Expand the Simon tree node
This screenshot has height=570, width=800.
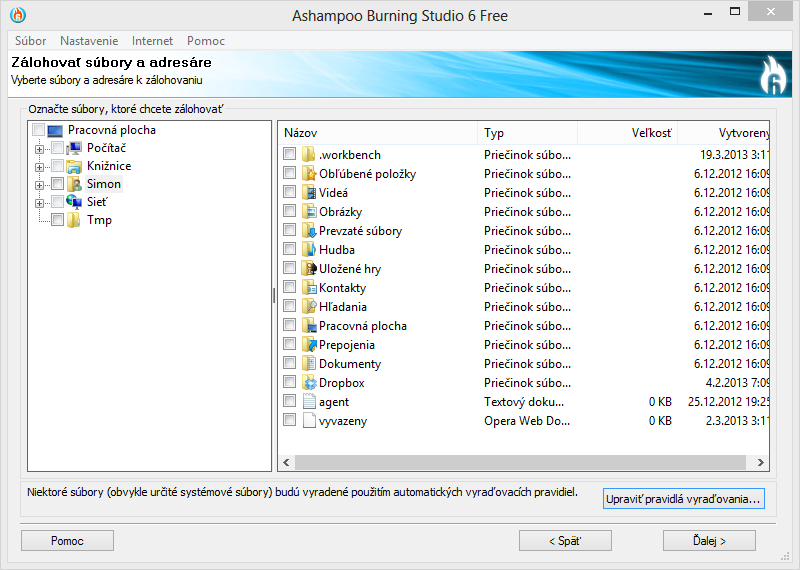click(39, 185)
